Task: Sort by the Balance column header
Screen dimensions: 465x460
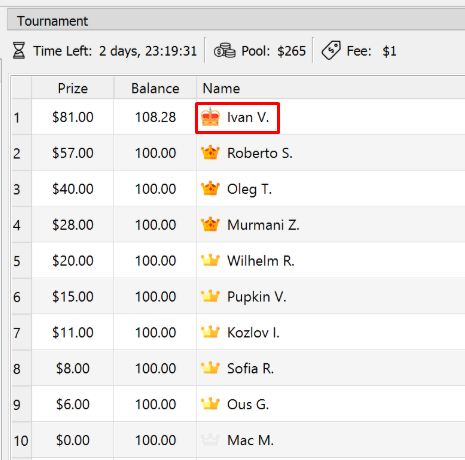Action: click(x=155, y=88)
